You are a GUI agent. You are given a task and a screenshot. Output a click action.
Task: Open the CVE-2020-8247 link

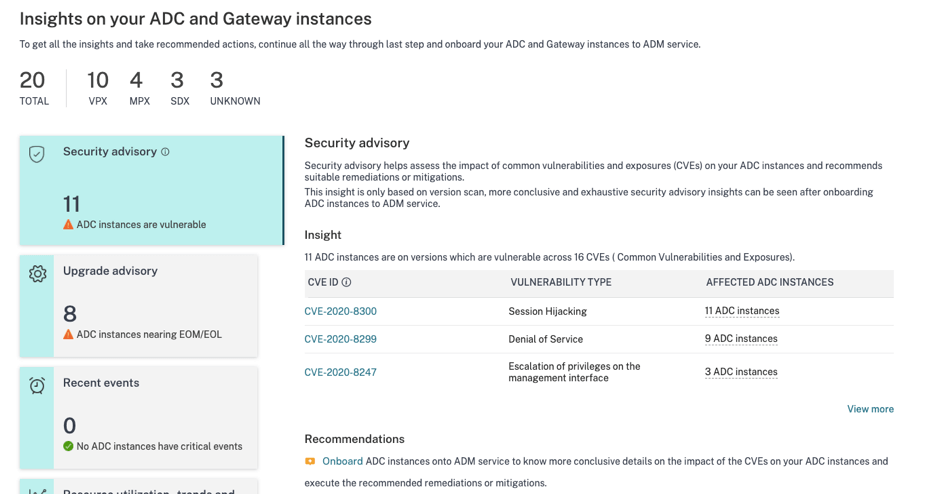[x=340, y=372]
